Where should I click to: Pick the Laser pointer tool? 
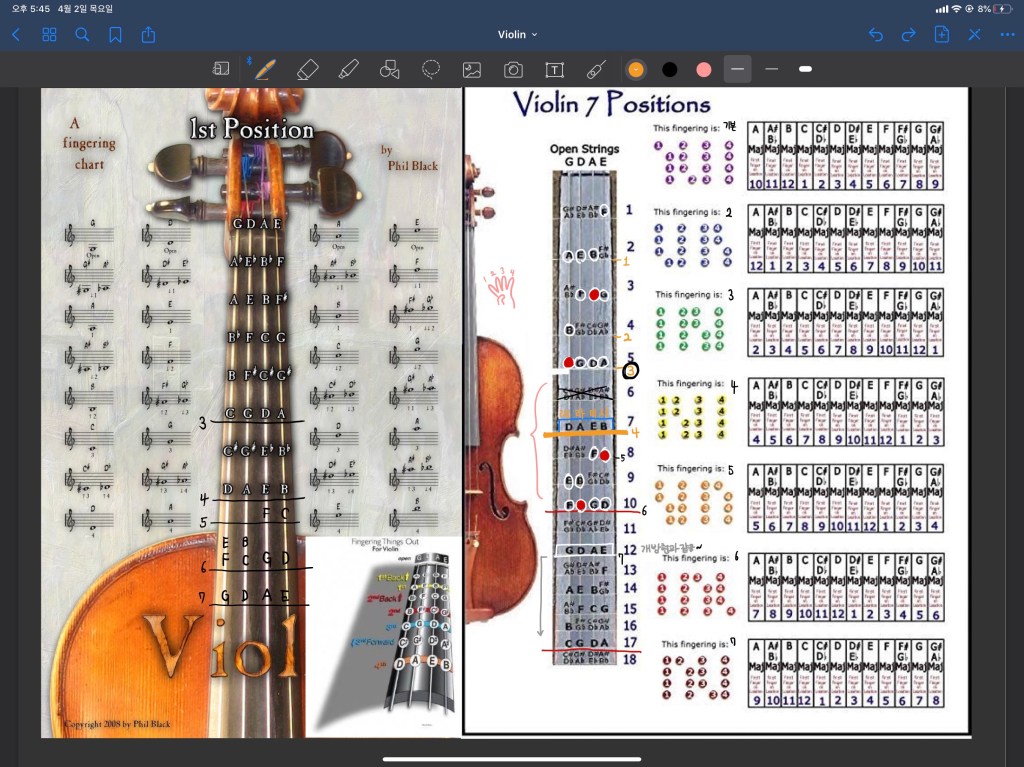point(596,69)
